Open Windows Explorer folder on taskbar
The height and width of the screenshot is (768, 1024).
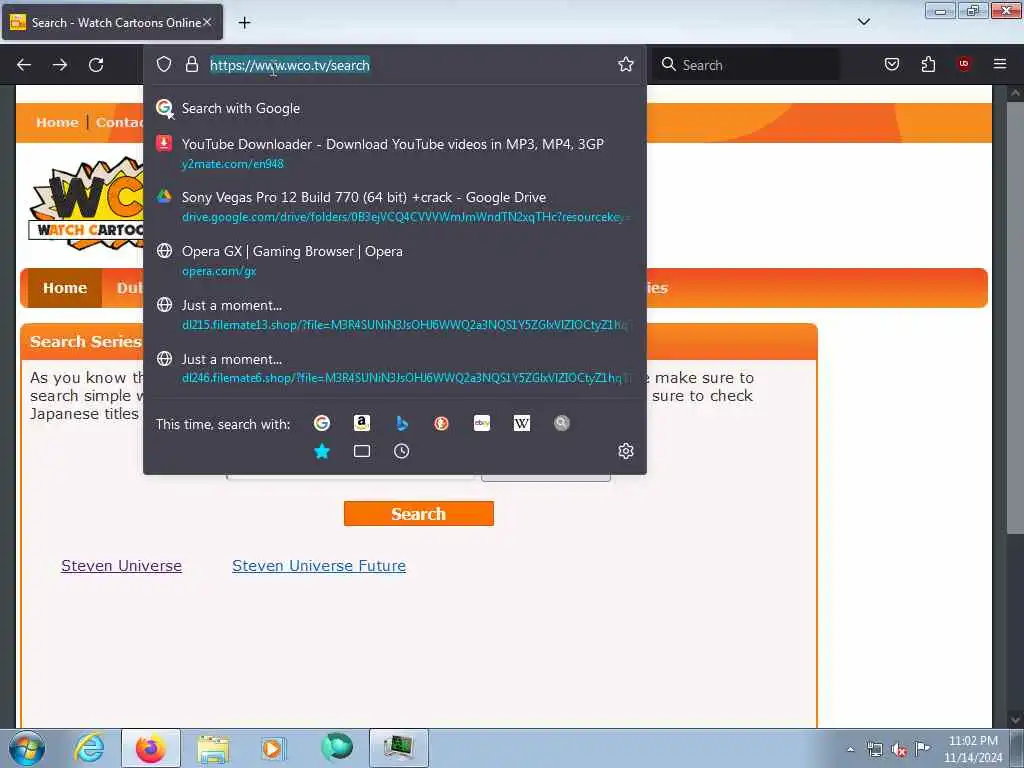pos(213,748)
